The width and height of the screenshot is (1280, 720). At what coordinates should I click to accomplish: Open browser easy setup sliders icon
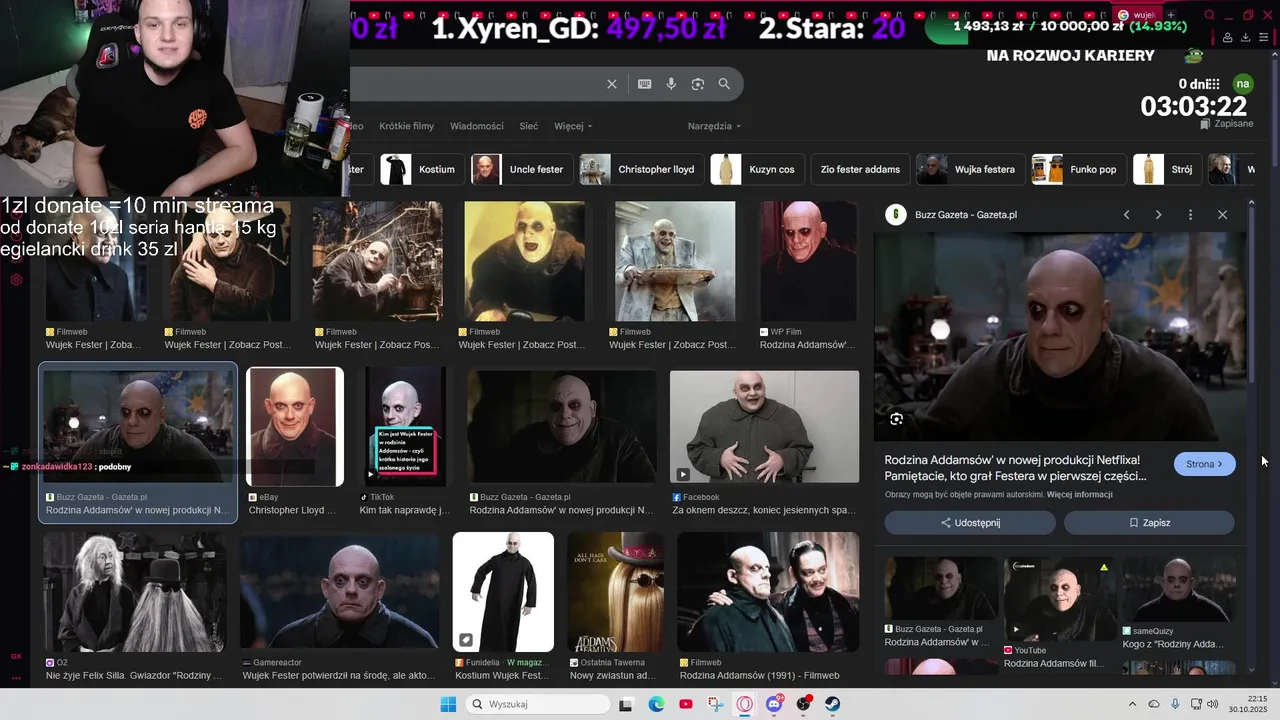[1265, 37]
